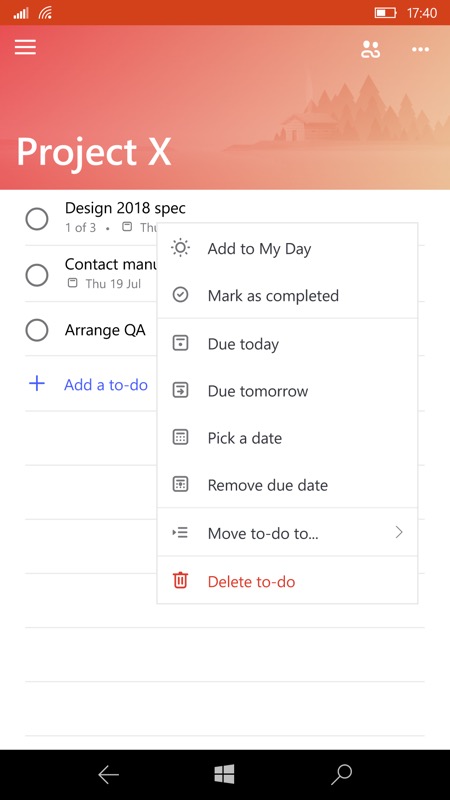Mark Arrange QA circle as done
Image resolution: width=450 pixels, height=800 pixels.
click(37, 330)
